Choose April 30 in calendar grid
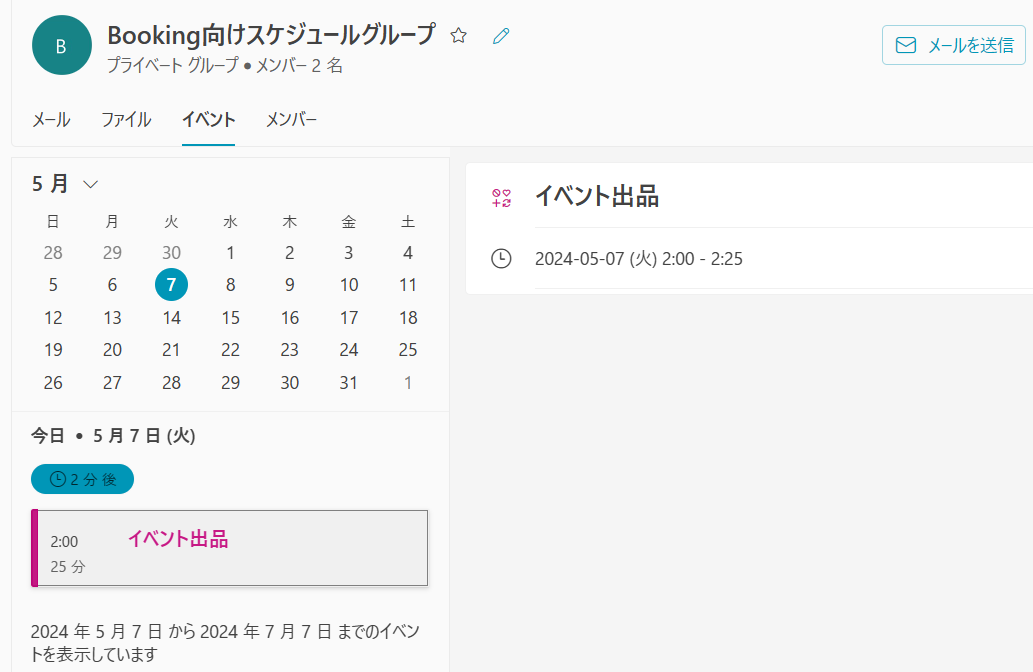 (171, 252)
